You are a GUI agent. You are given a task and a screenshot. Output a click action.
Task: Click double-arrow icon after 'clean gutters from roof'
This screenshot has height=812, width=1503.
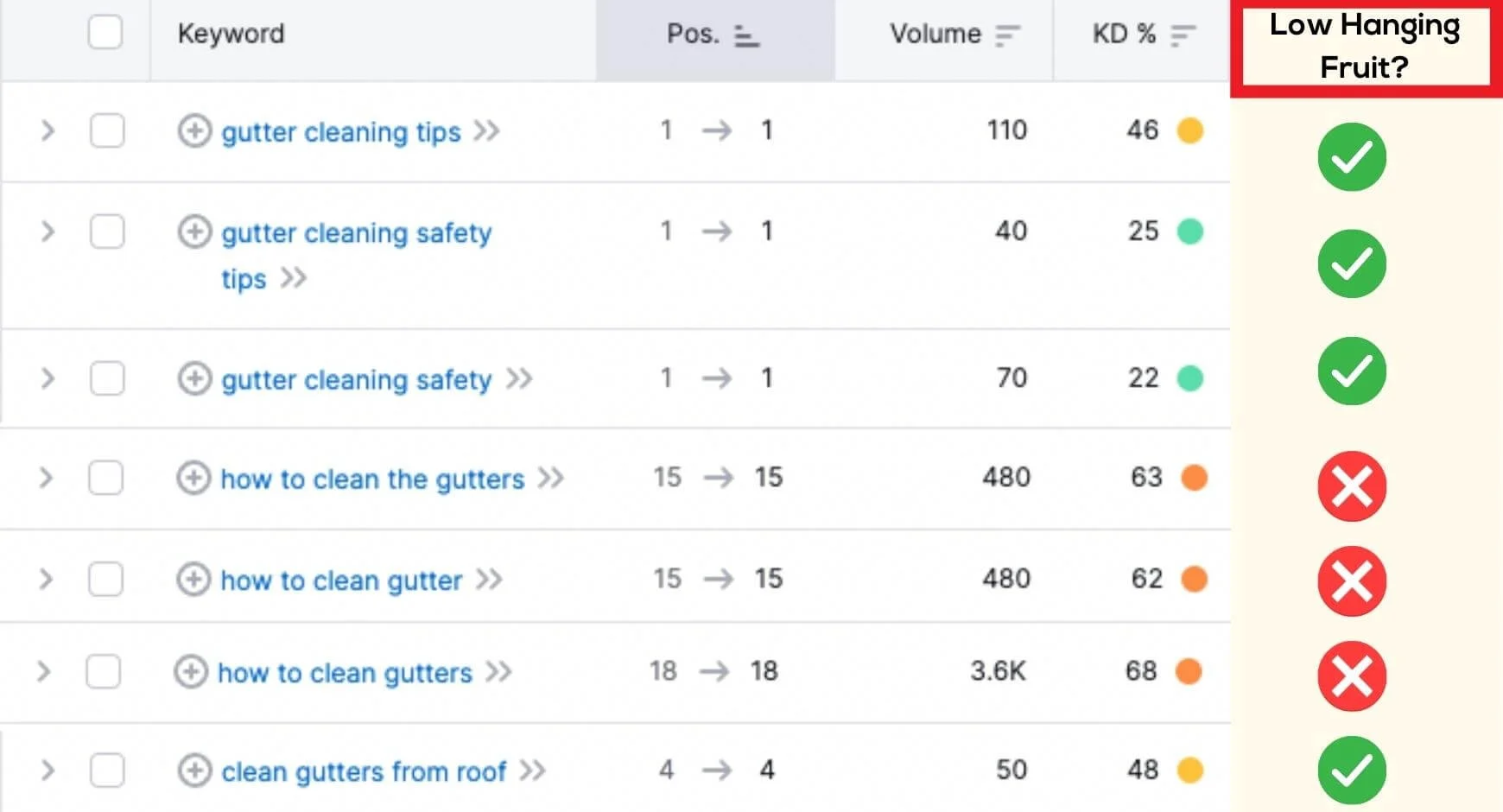coord(532,770)
